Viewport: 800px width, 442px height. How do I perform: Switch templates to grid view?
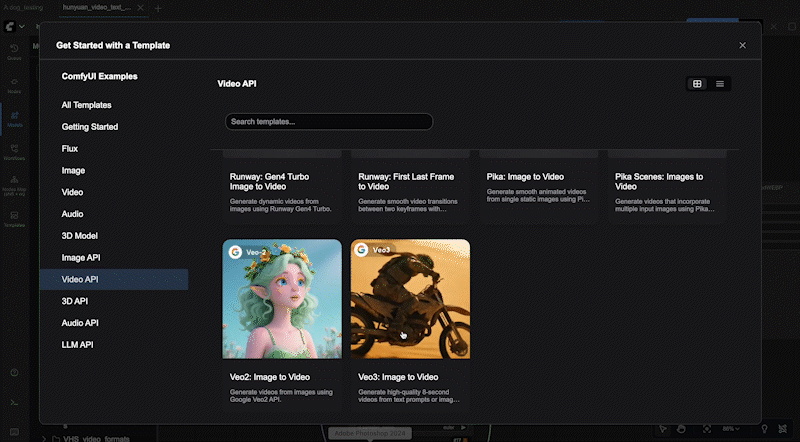tap(697, 84)
